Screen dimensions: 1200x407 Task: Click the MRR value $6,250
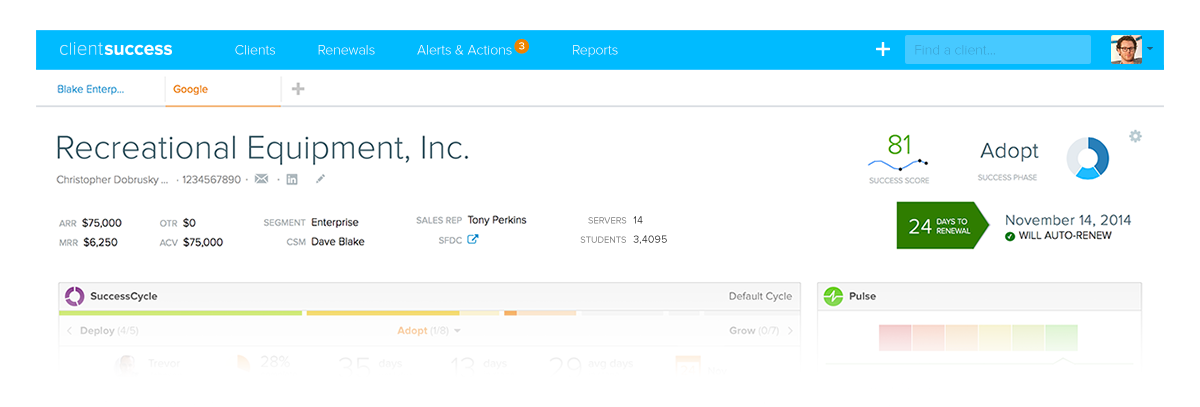(x=100, y=242)
